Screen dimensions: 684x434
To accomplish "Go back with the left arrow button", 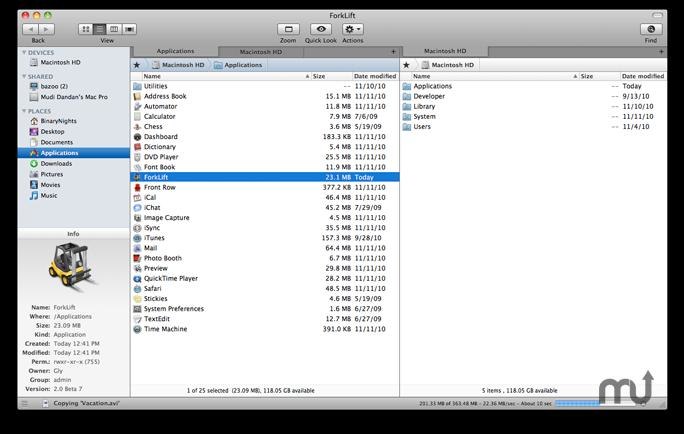I will click(x=30, y=29).
